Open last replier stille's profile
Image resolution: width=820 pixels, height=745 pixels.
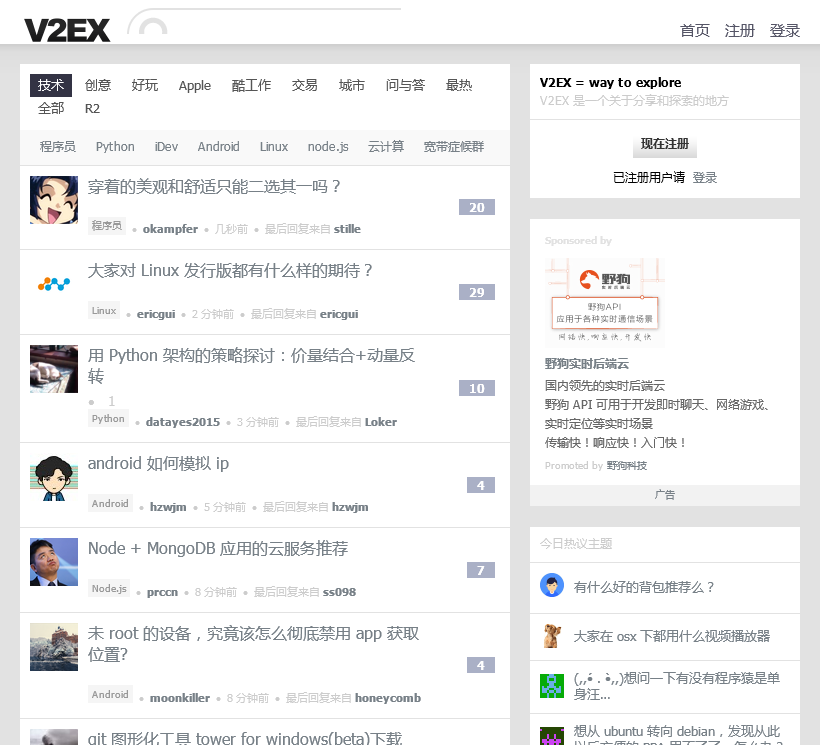pos(347,229)
